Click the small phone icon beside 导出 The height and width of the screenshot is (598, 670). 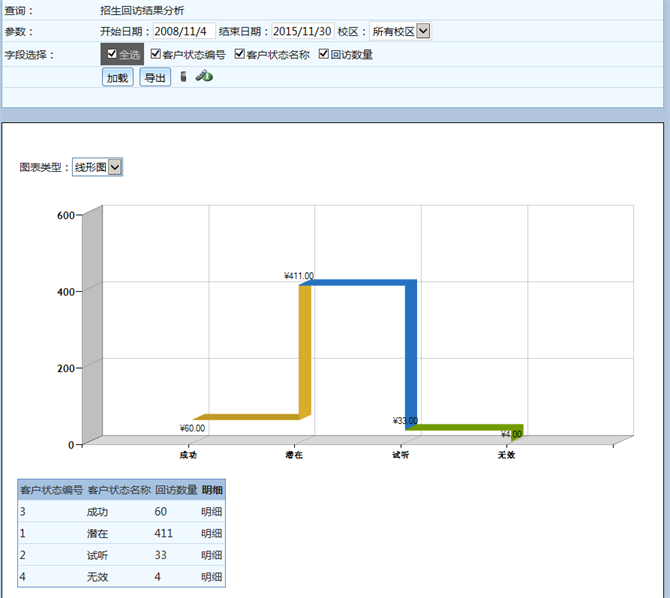(183, 76)
